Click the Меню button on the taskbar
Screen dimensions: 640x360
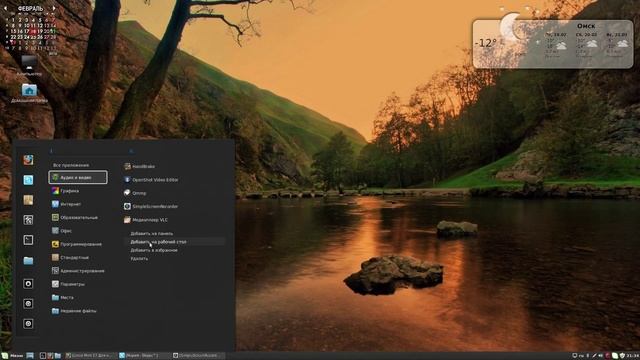[12, 356]
